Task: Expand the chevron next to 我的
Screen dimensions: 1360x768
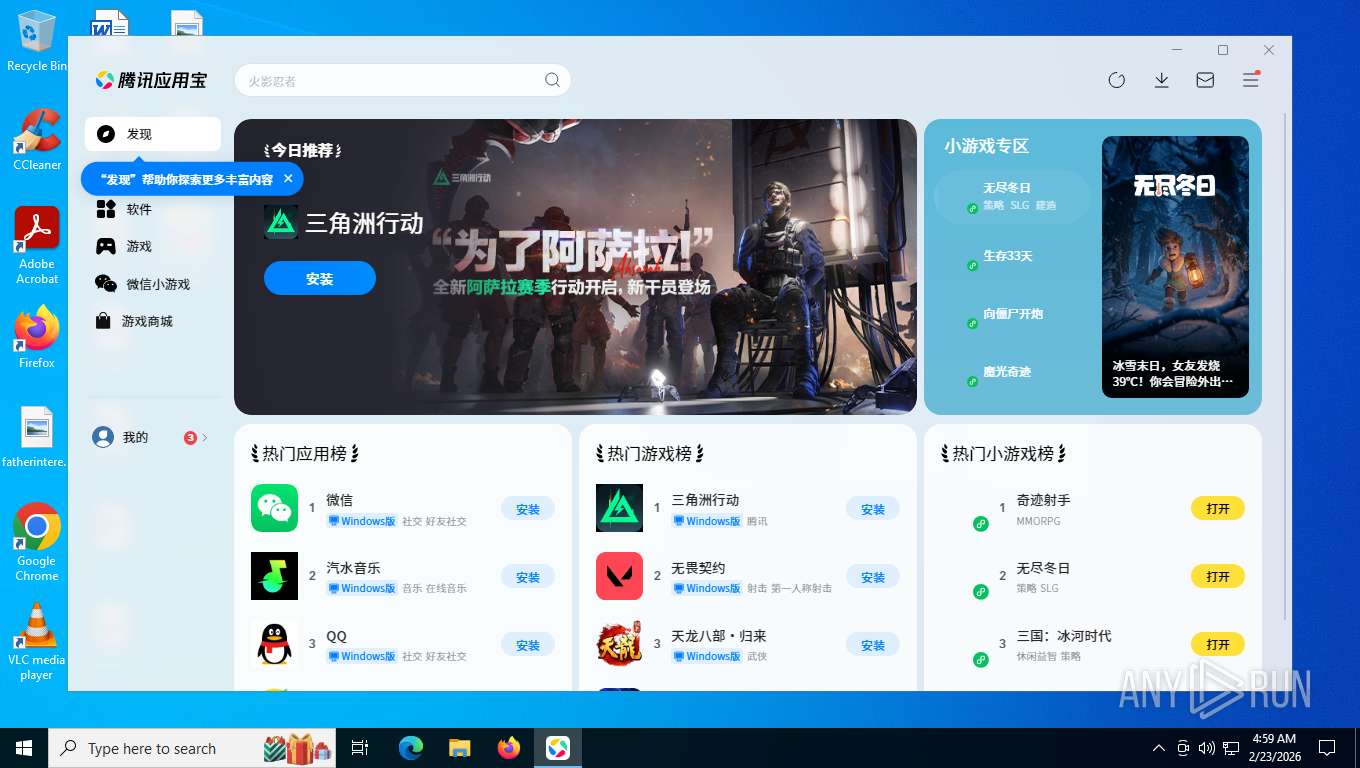Action: coord(205,437)
